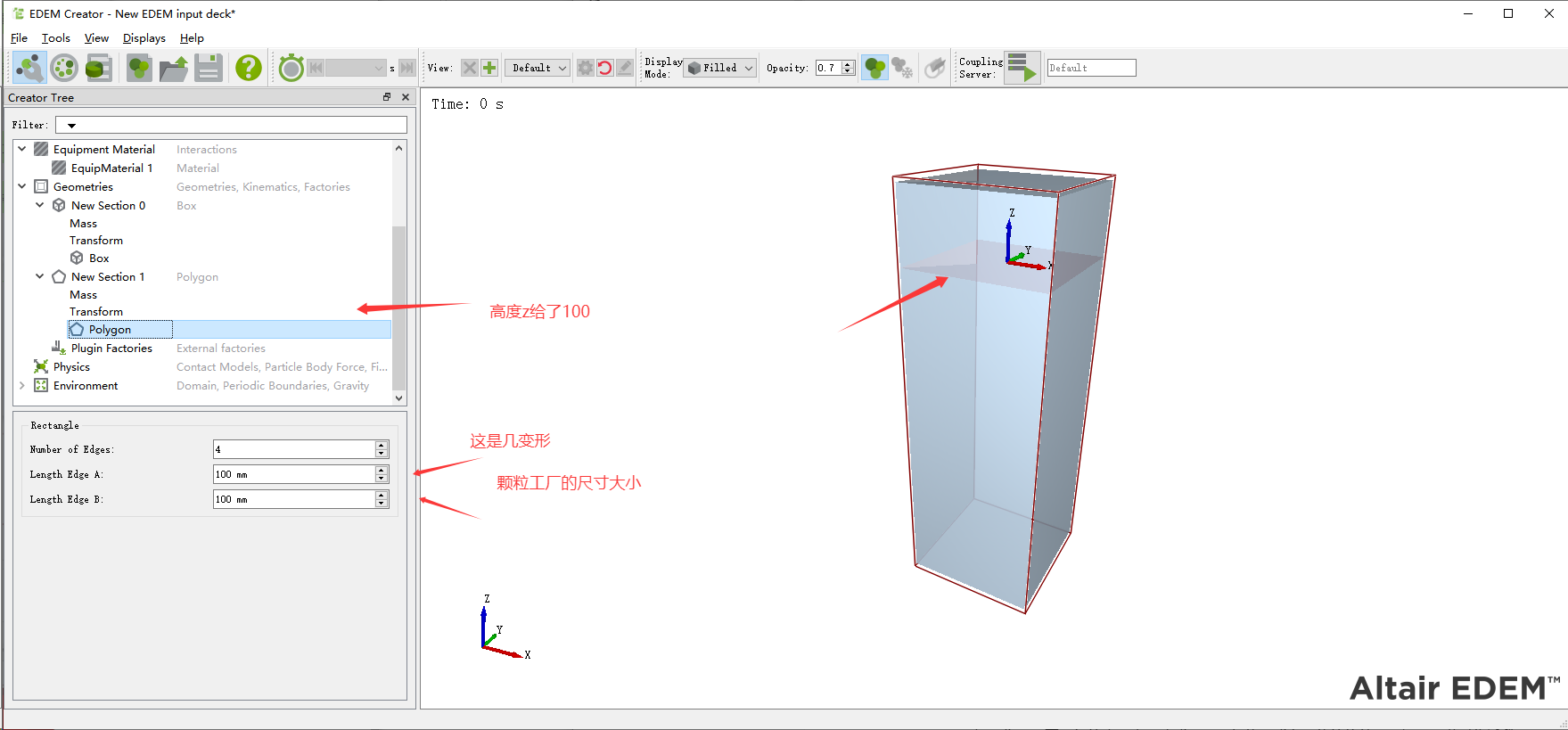
Task: Click the save floppy disk icon
Action: coord(209,68)
